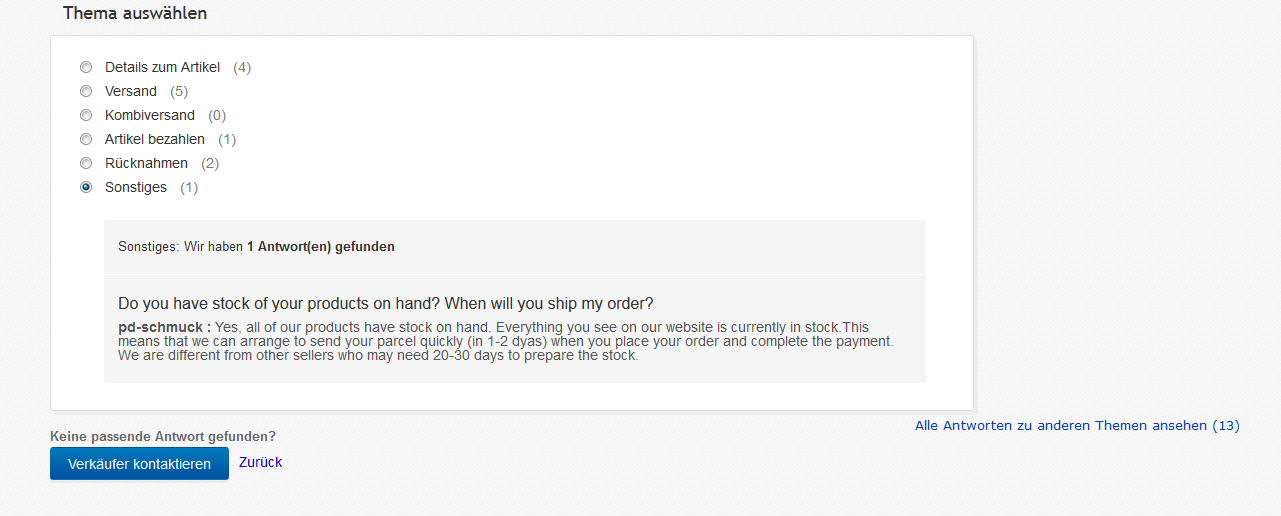Click the selected "Sonstiges" radio button

[86, 187]
